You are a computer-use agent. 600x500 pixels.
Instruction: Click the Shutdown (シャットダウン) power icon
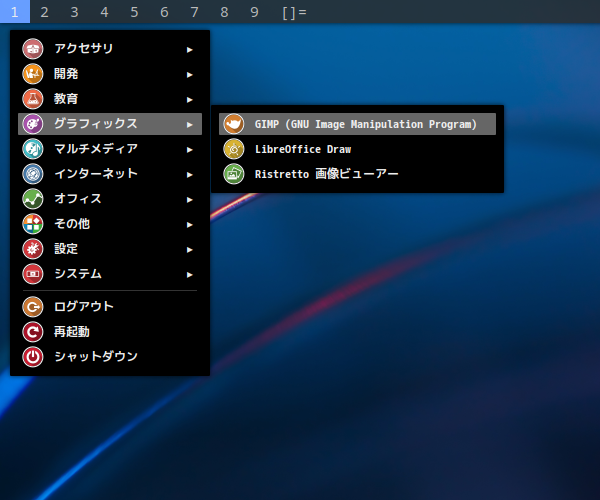pyautogui.click(x=33, y=357)
